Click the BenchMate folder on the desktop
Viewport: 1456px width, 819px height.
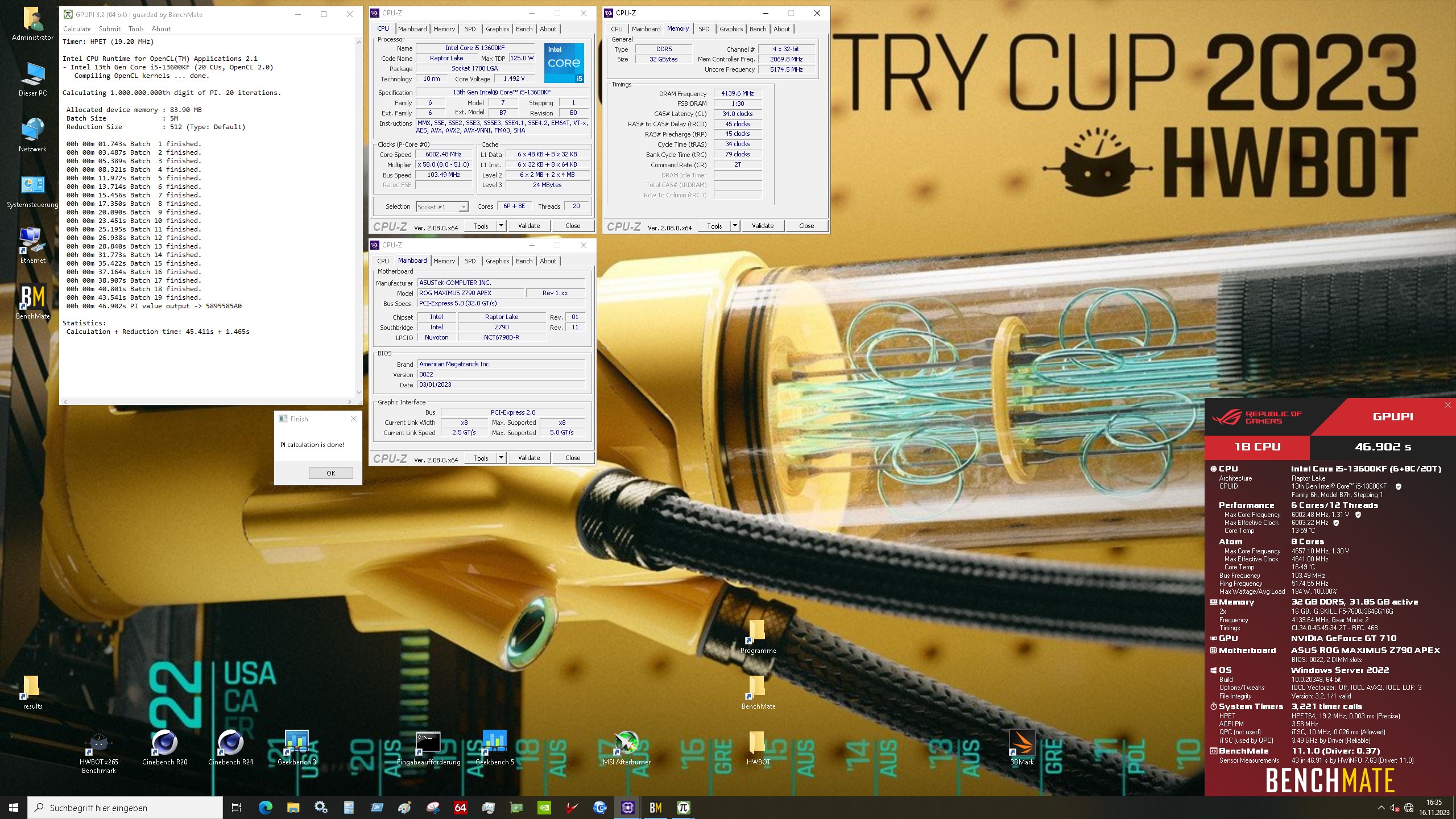(758, 692)
